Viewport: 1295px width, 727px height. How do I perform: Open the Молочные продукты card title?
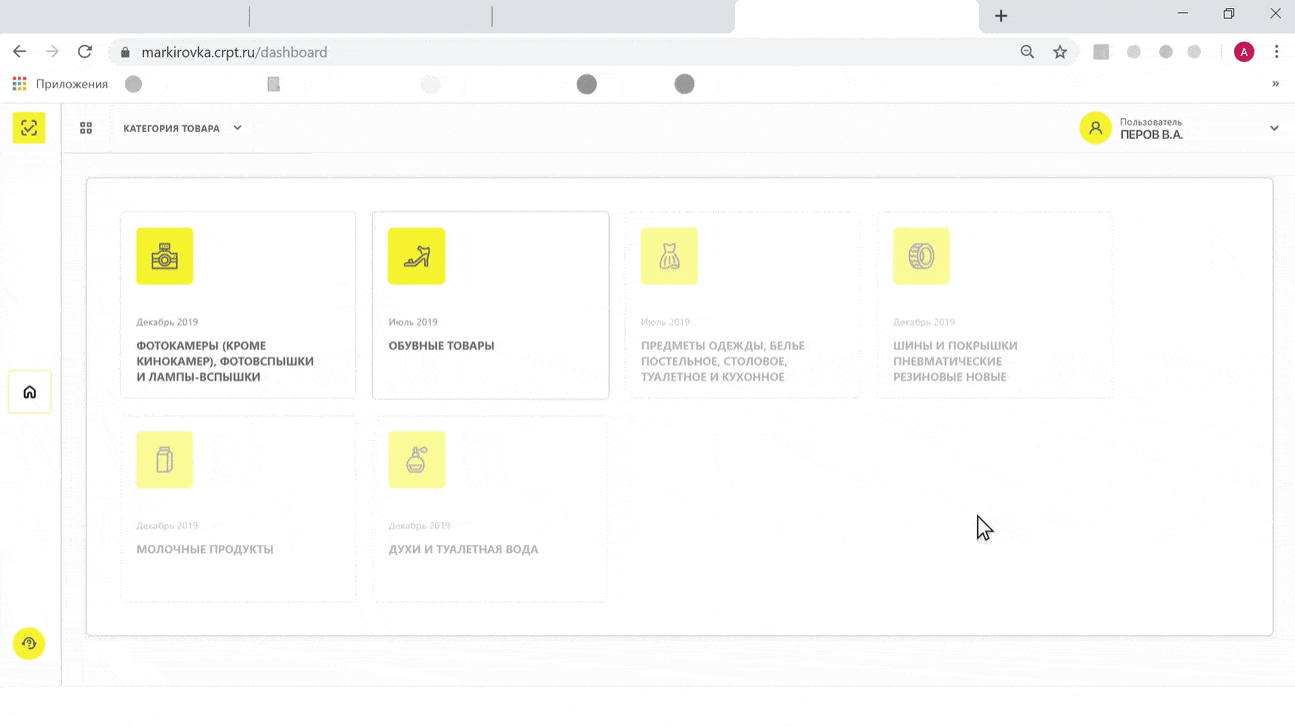[x=205, y=549]
